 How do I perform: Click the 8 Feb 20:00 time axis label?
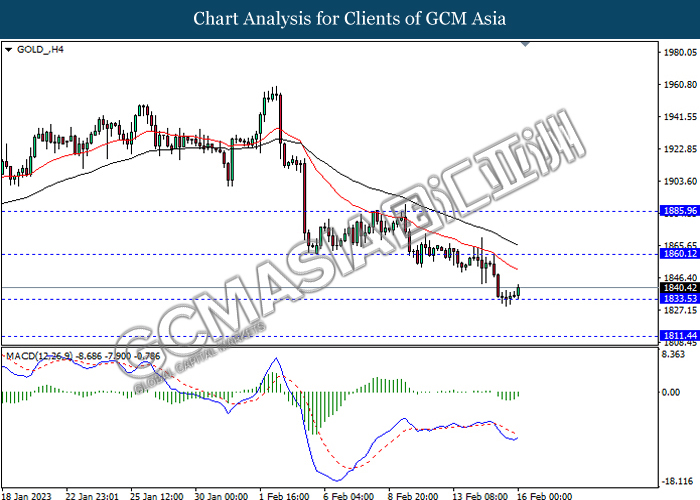pyautogui.click(x=413, y=496)
